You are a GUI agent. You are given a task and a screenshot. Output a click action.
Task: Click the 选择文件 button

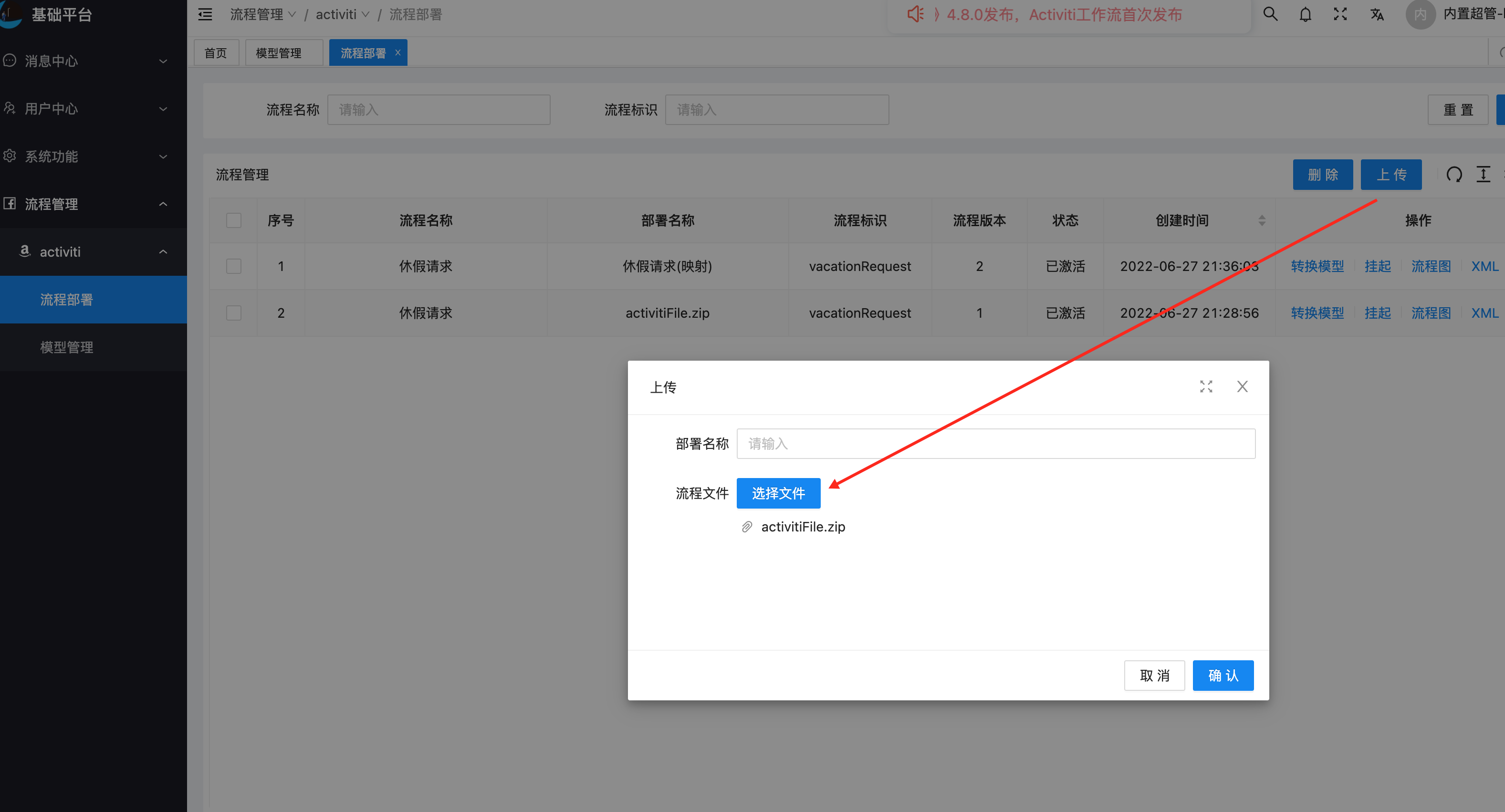778,493
